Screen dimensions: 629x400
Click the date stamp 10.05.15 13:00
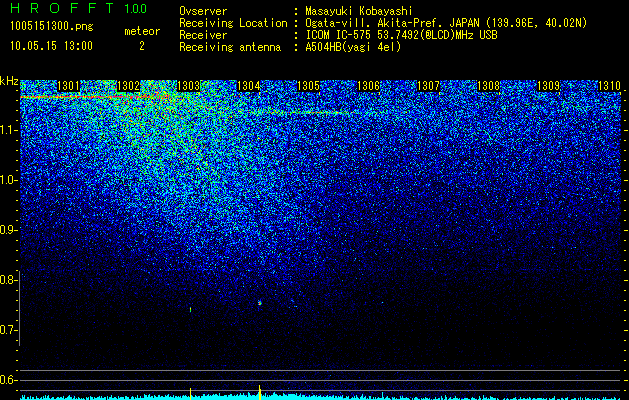click(51, 46)
